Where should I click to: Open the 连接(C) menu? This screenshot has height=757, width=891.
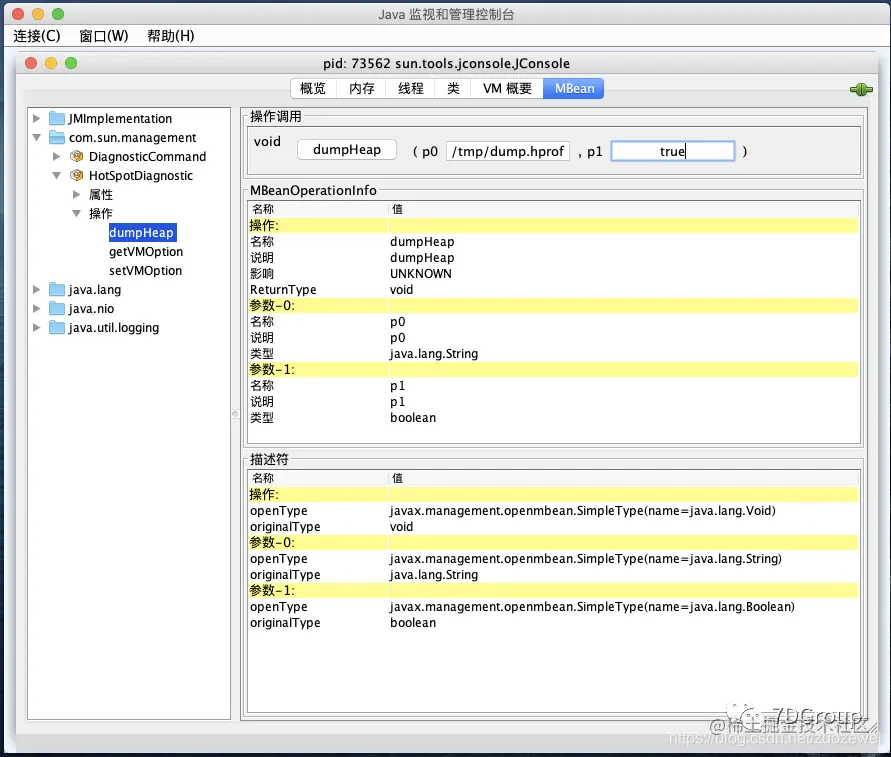[37, 36]
